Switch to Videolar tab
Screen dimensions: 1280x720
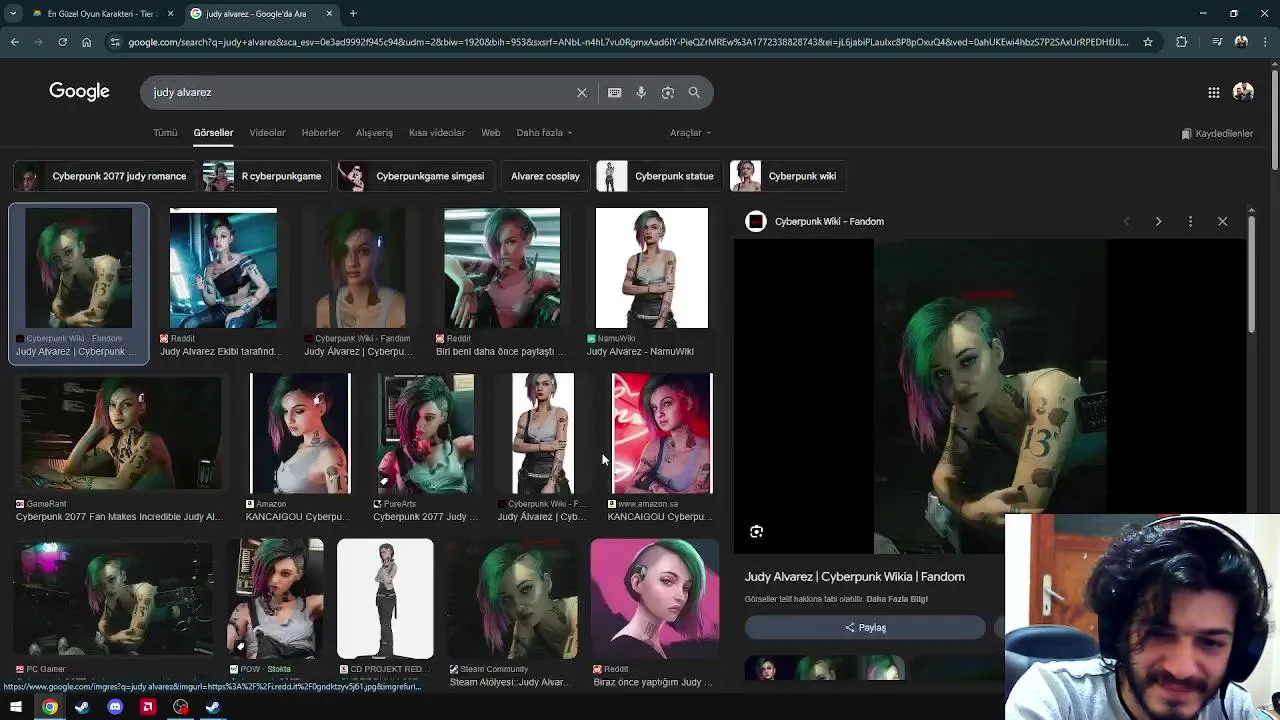click(x=267, y=132)
